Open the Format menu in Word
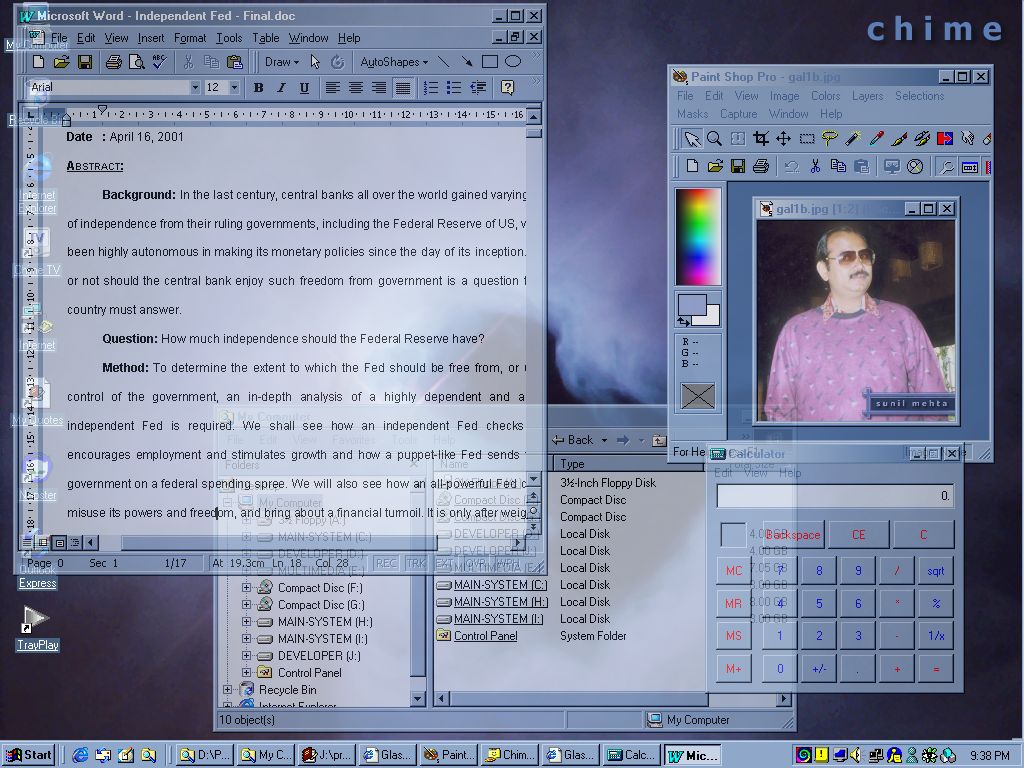This screenshot has width=1024, height=768. point(190,38)
